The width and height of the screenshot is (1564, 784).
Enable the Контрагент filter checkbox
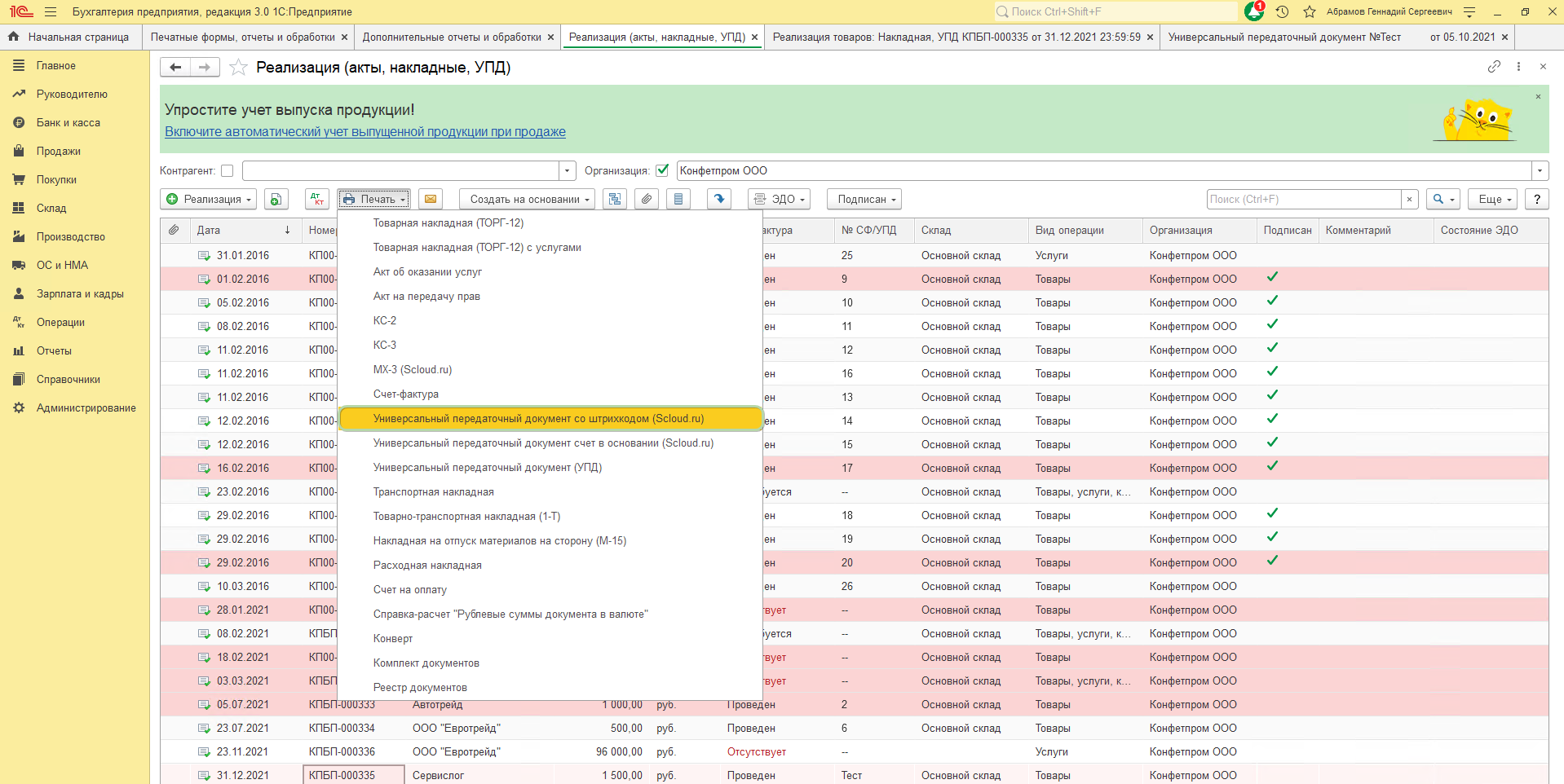(x=228, y=170)
